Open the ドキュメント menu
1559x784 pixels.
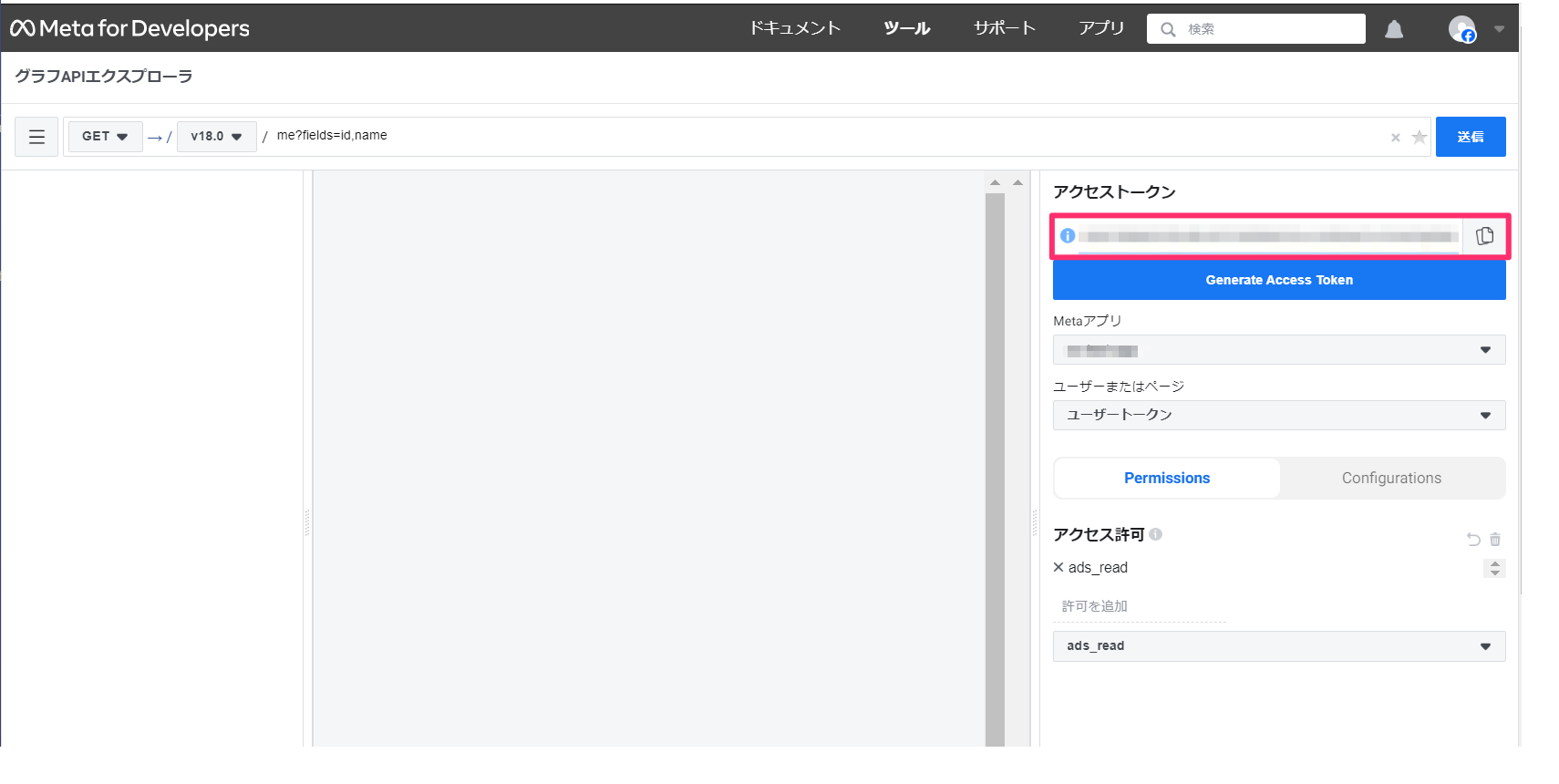[x=794, y=28]
